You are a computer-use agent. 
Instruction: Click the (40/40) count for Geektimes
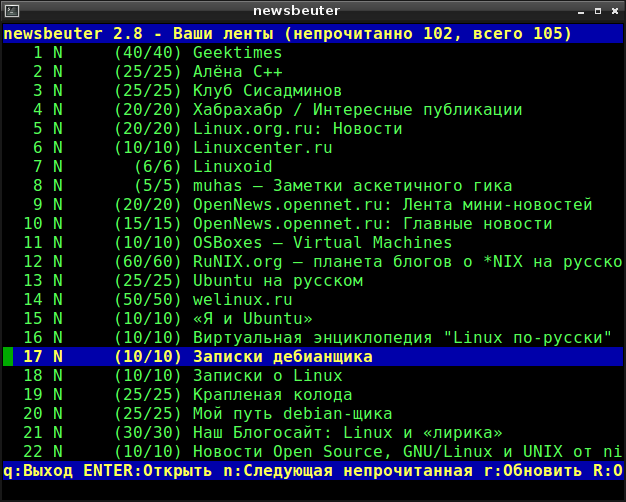(x=148, y=53)
